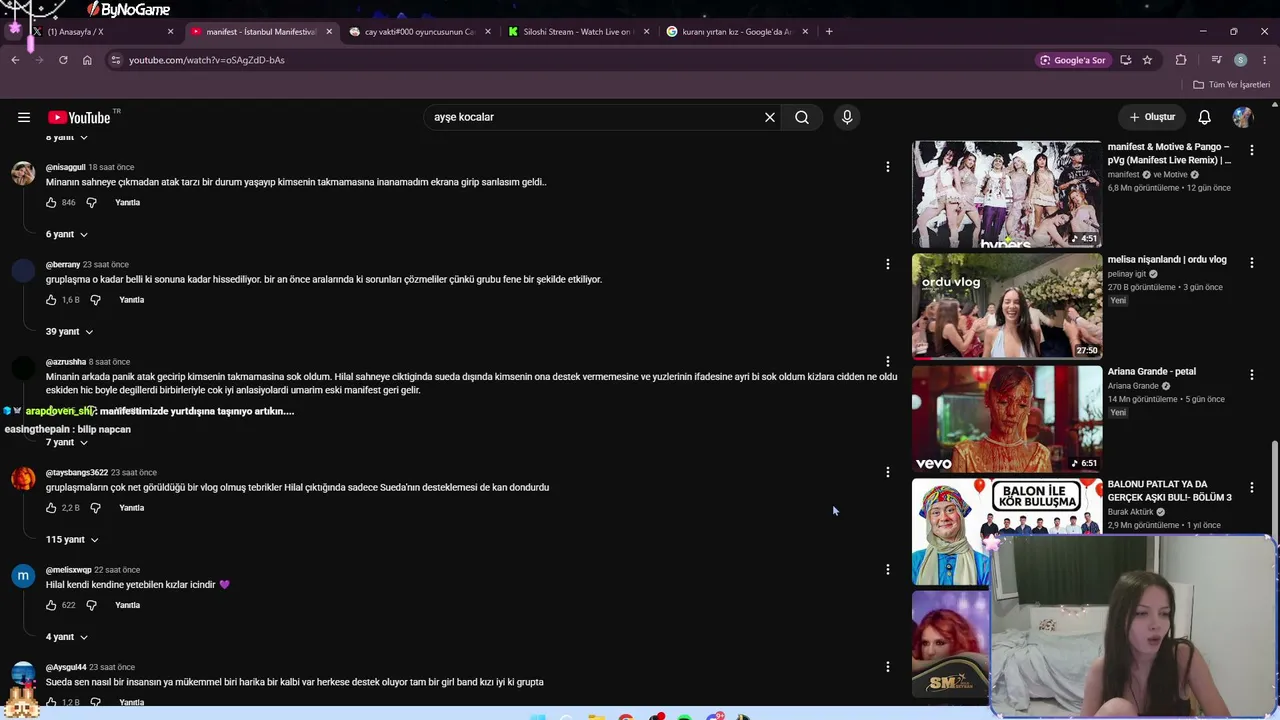Open @Aysgul44's channel link
The width and height of the screenshot is (1280, 720).
tap(66, 667)
